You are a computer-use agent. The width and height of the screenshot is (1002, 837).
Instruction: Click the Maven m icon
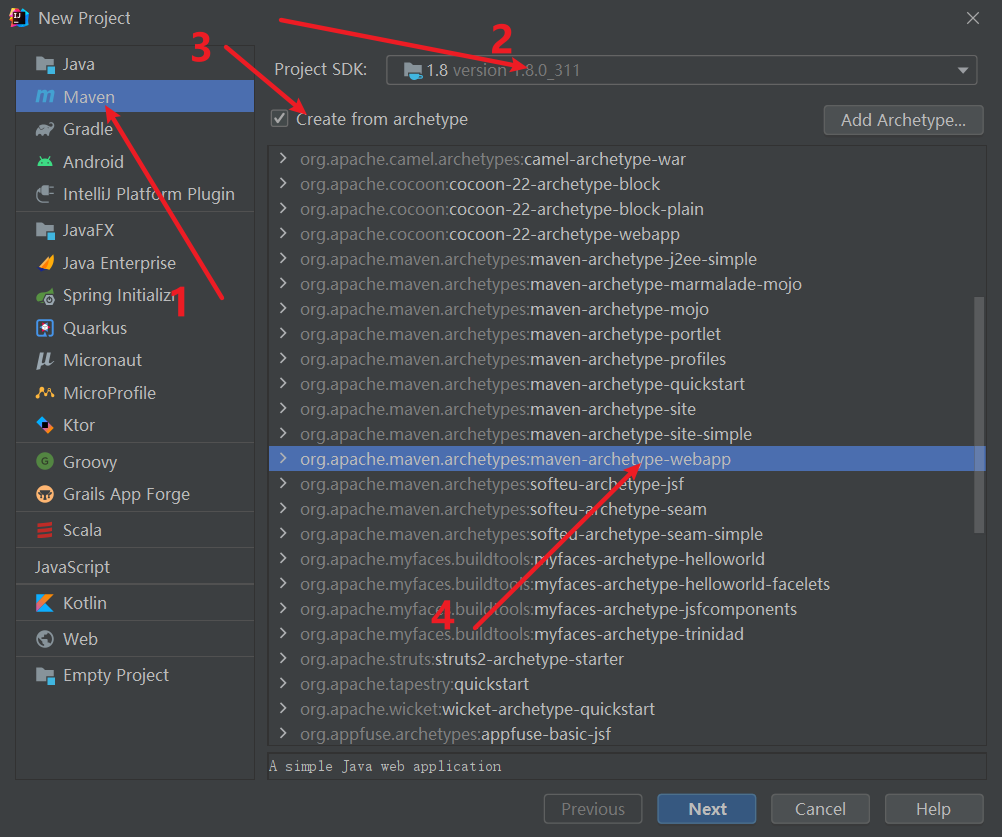tap(45, 96)
